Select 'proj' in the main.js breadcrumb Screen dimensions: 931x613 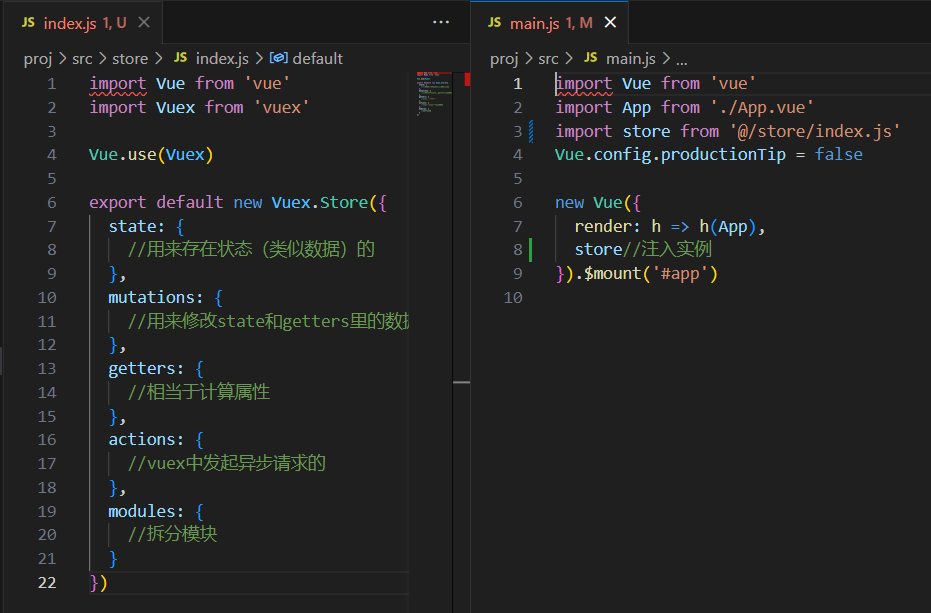tap(504, 59)
